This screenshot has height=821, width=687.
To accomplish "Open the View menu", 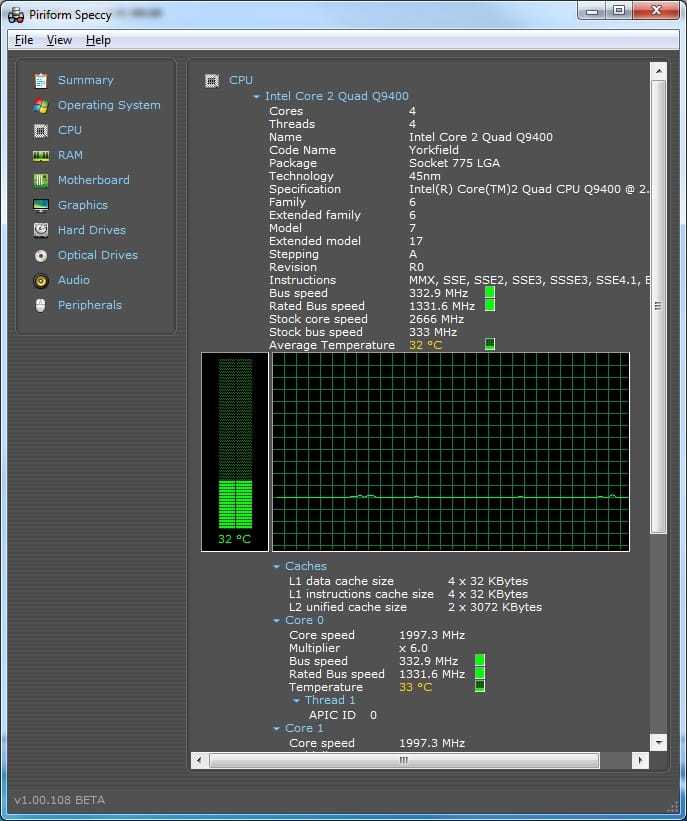I will (59, 40).
